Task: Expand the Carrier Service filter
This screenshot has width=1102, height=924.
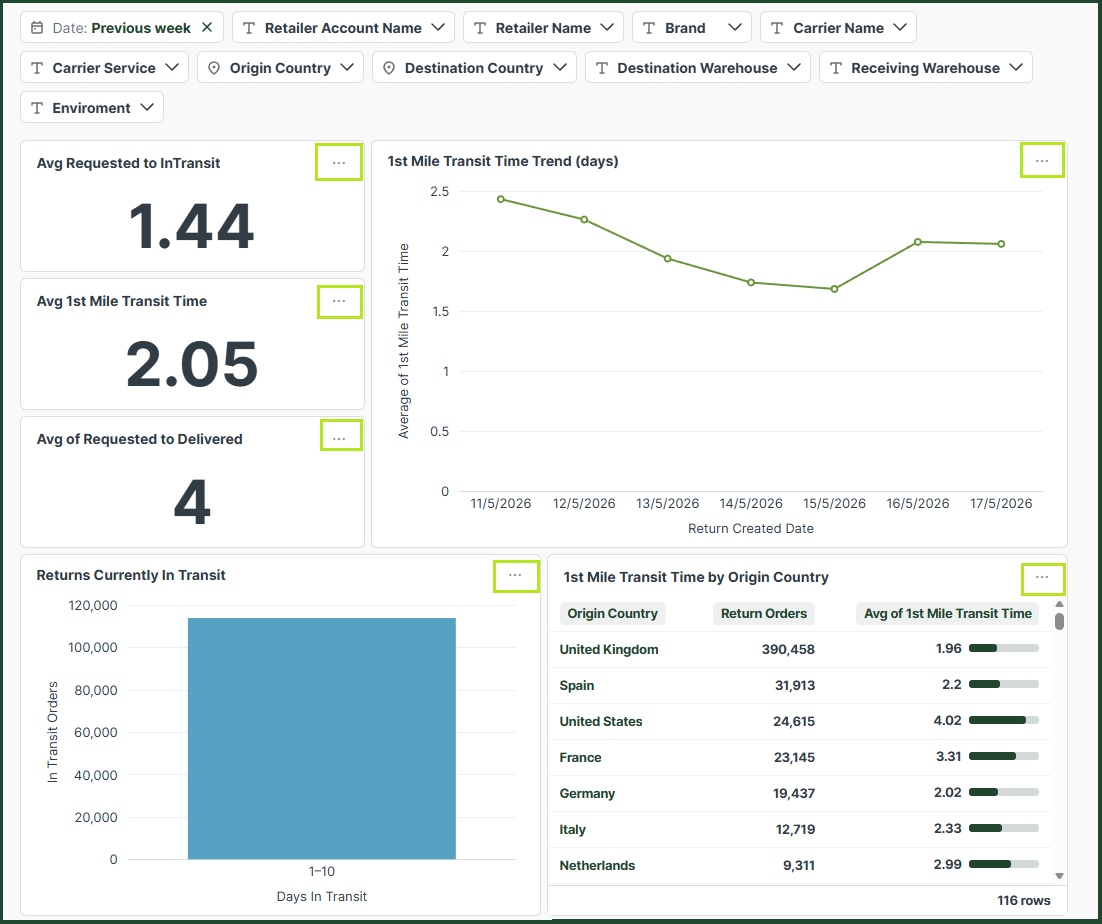Action: click(x=104, y=67)
